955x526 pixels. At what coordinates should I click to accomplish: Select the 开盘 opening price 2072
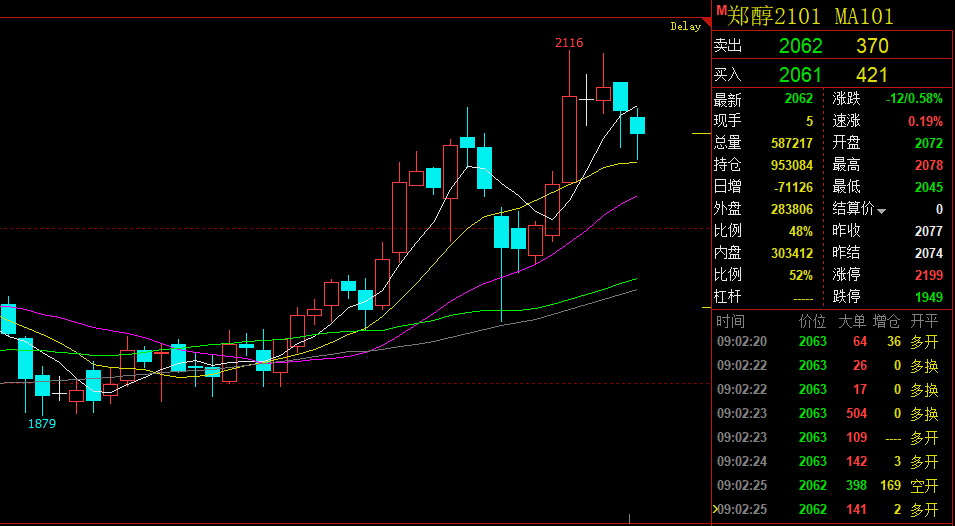(x=929, y=143)
